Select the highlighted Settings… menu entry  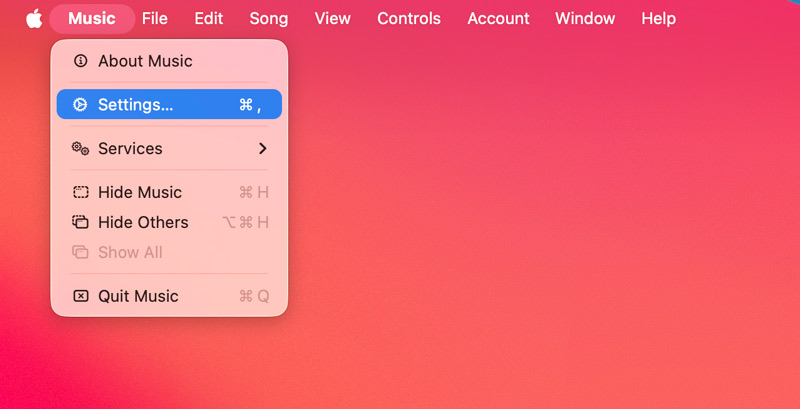[x=169, y=105]
